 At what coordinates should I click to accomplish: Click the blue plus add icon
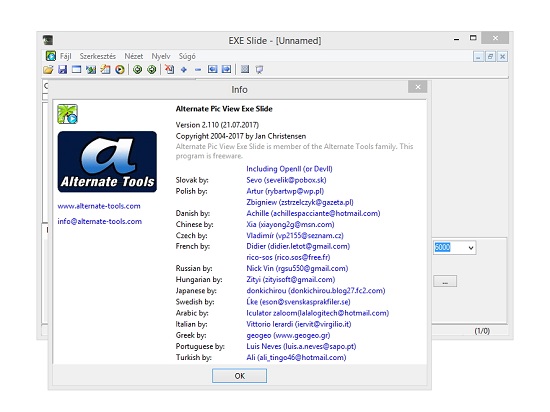point(183,69)
